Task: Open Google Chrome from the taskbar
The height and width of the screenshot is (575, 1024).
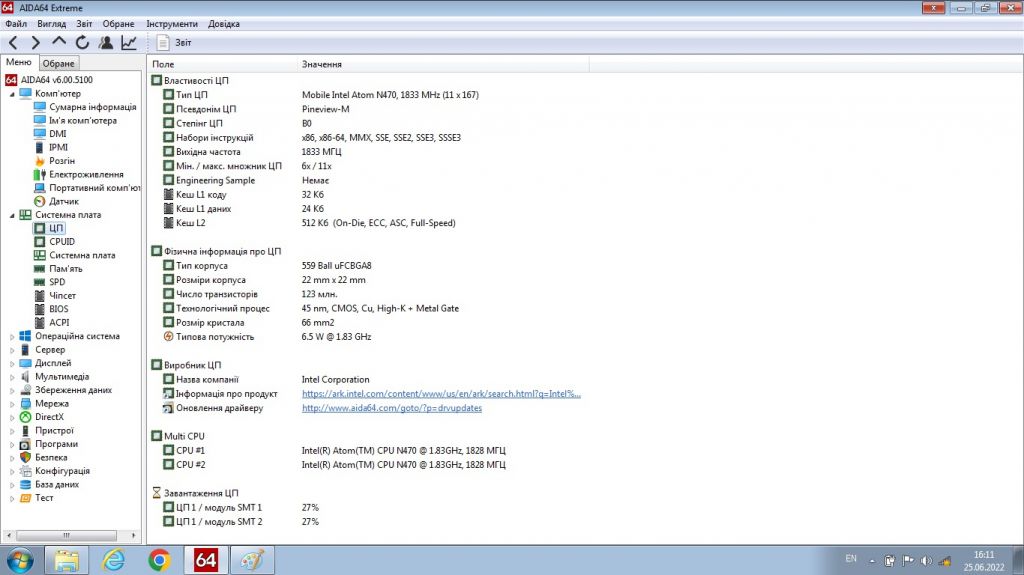Action: click(x=159, y=560)
